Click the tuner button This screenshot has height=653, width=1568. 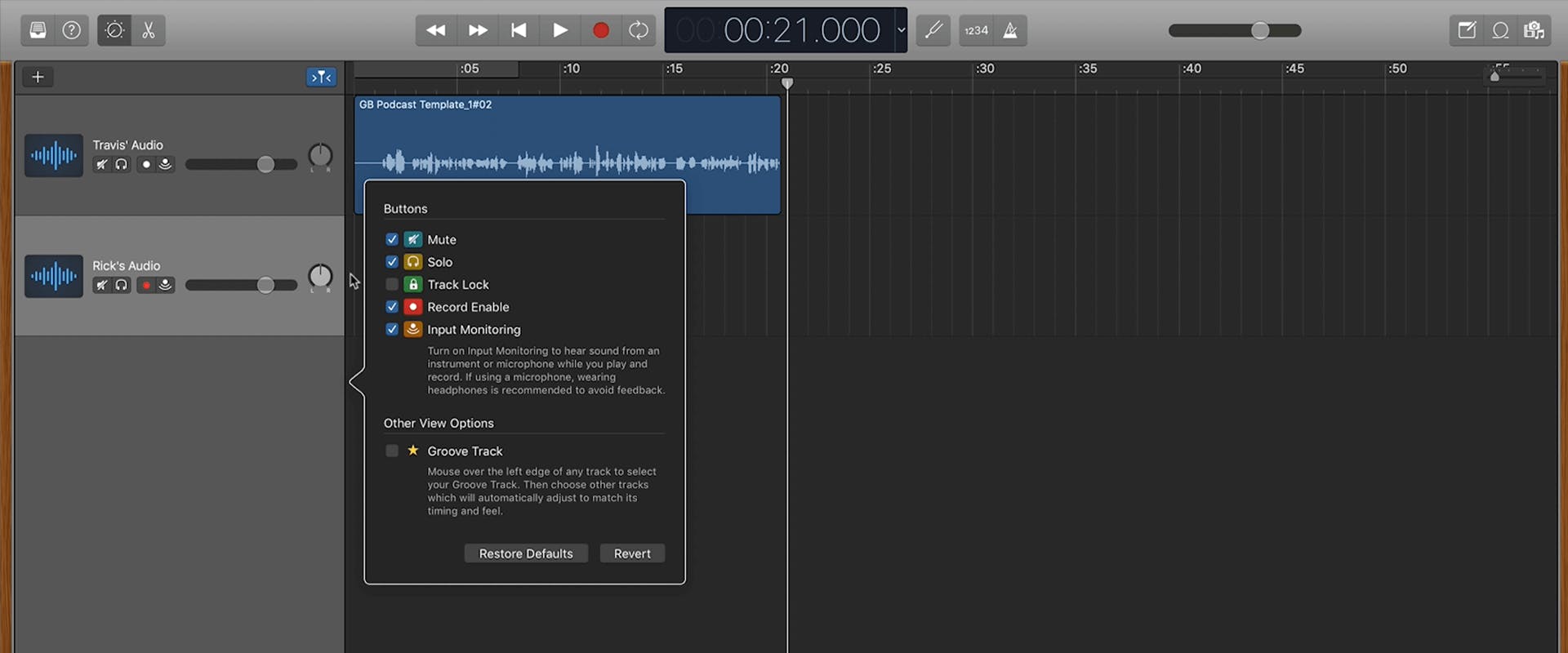[x=933, y=30]
